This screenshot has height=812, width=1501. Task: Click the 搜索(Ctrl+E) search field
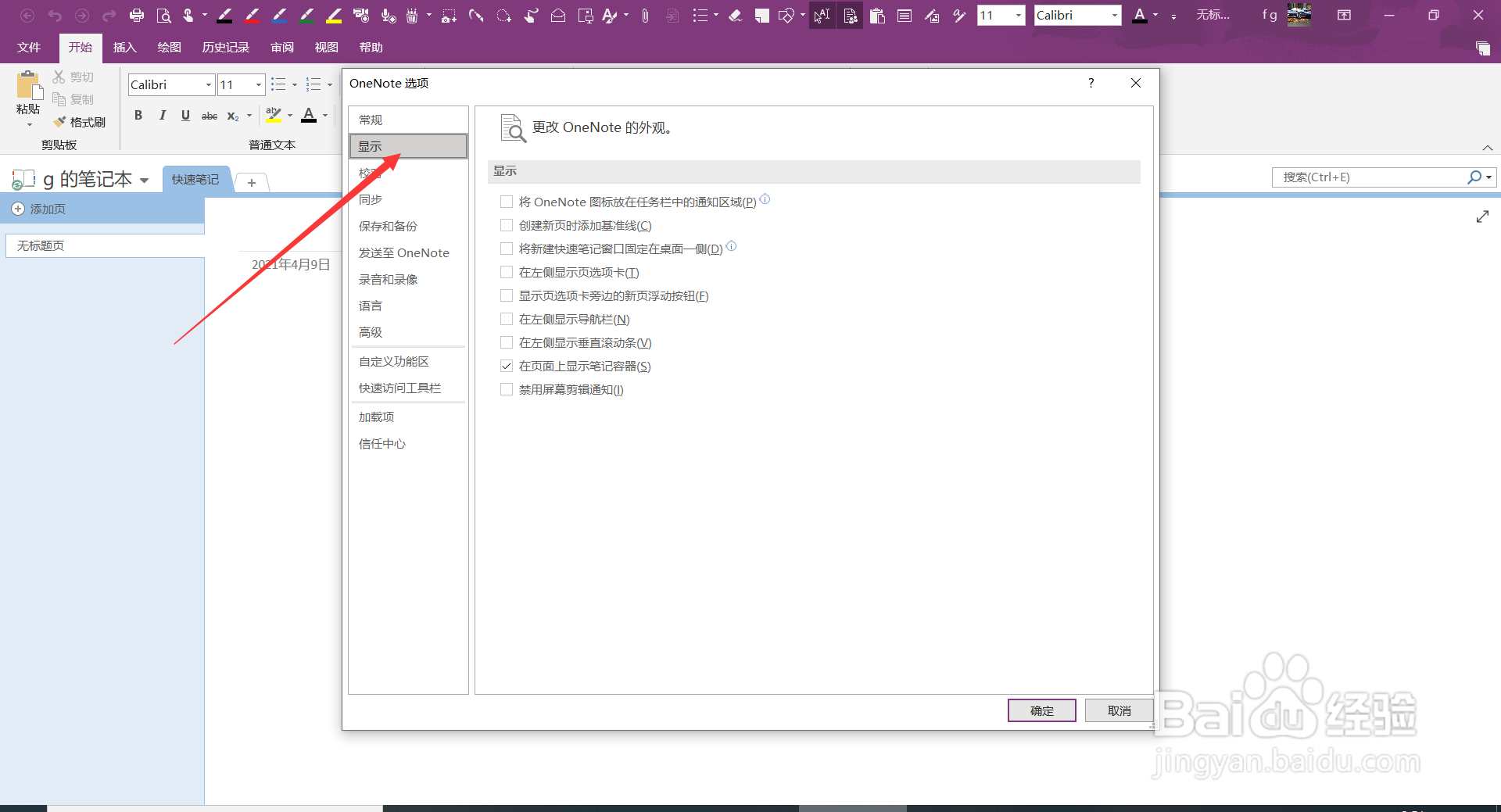pyautogui.click(x=1368, y=177)
